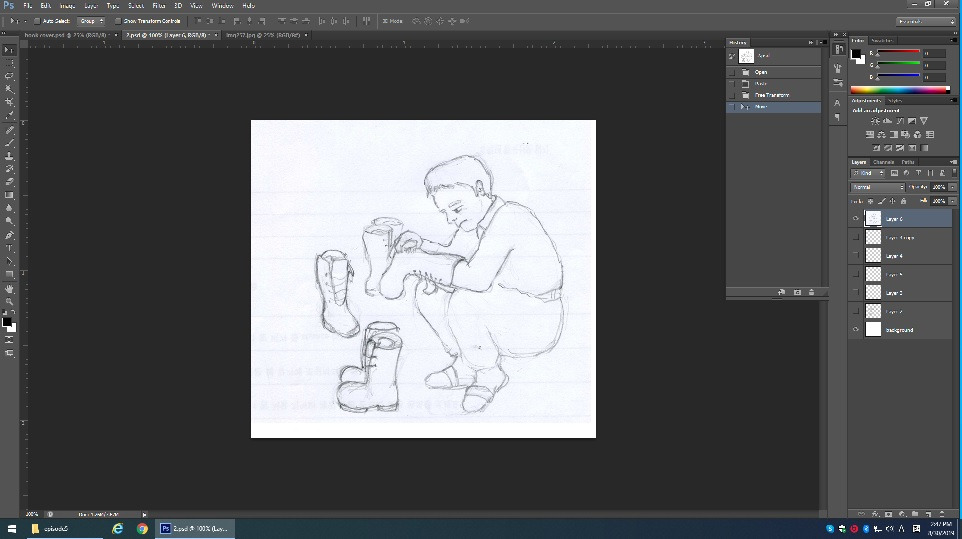Viewport: 962px width, 539px height.
Task: Pick the Horizontal Type tool
Action: pos(9,248)
